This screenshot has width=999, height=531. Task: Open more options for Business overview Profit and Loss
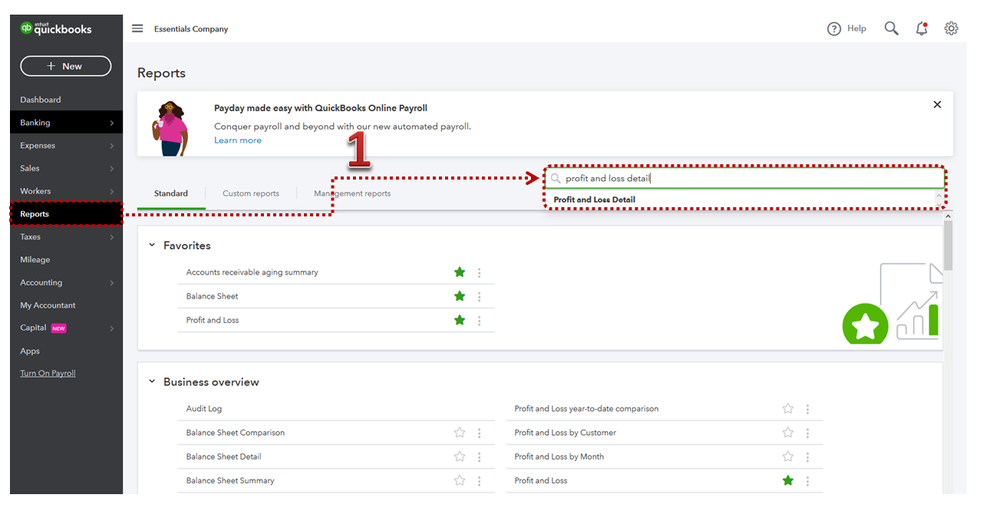click(808, 481)
